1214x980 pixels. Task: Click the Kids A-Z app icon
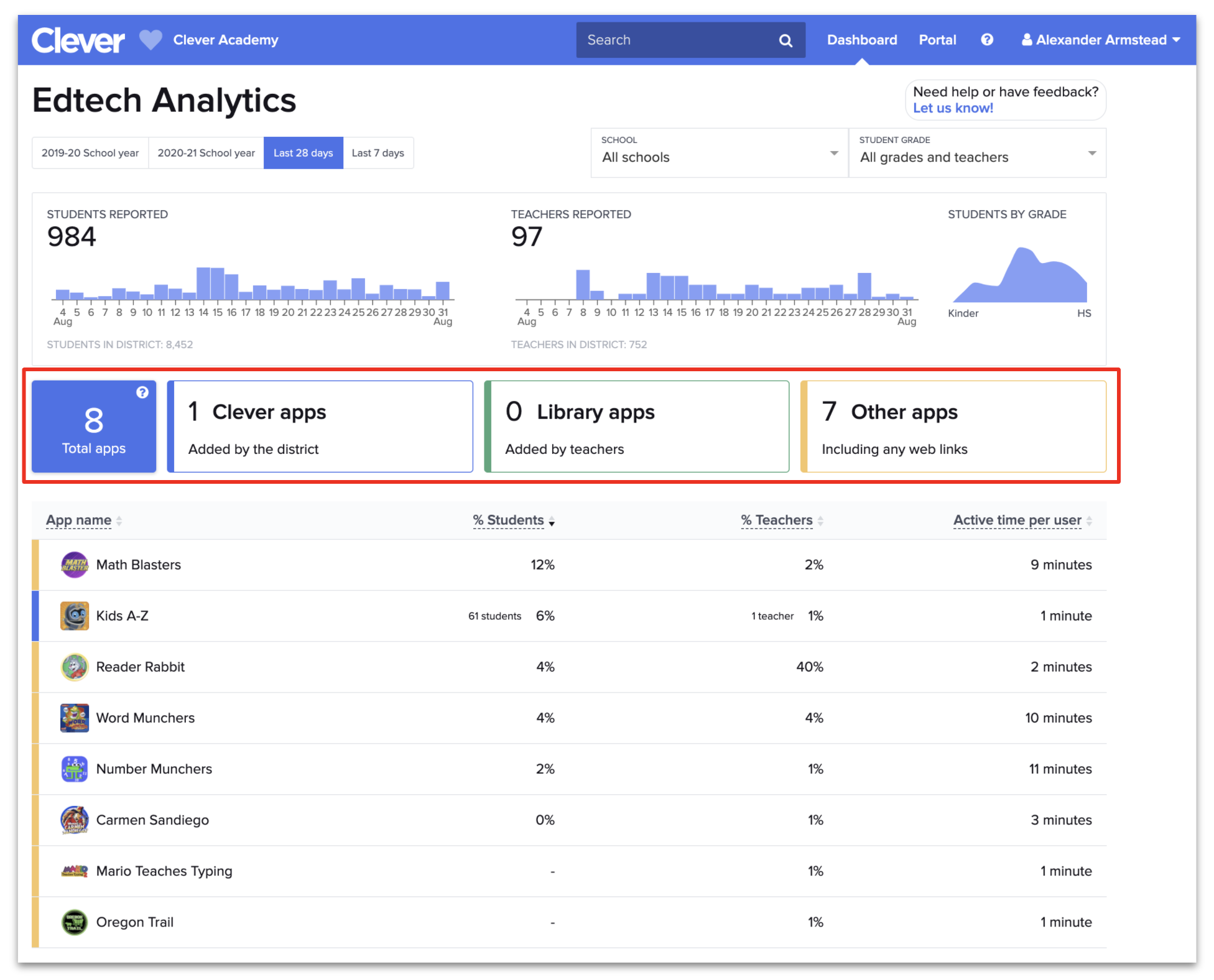pyautogui.click(x=74, y=616)
